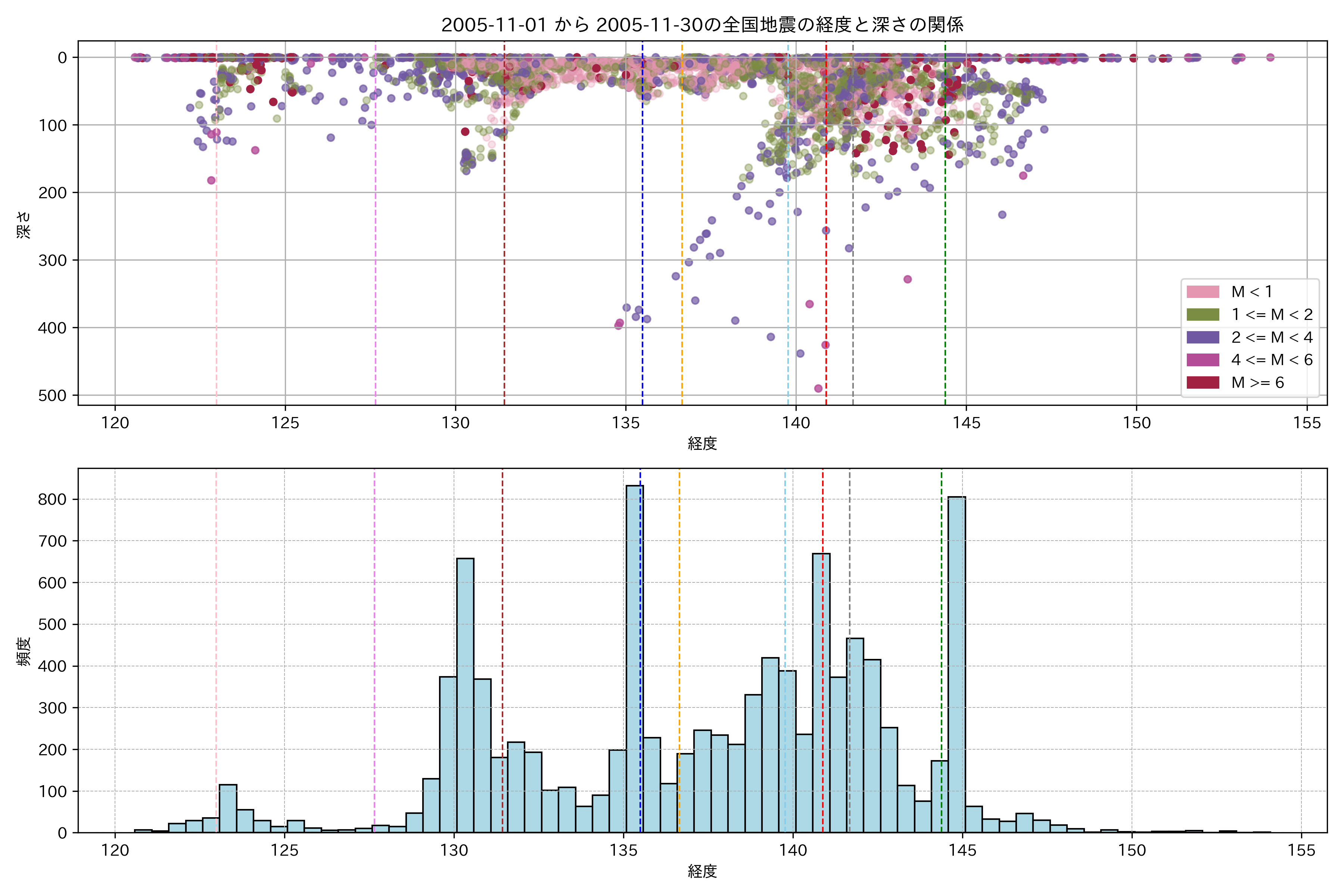This screenshot has height=896, width=1344.
Task: Click the small histogram bar peaking near longitude 123.5
Action: (228, 809)
